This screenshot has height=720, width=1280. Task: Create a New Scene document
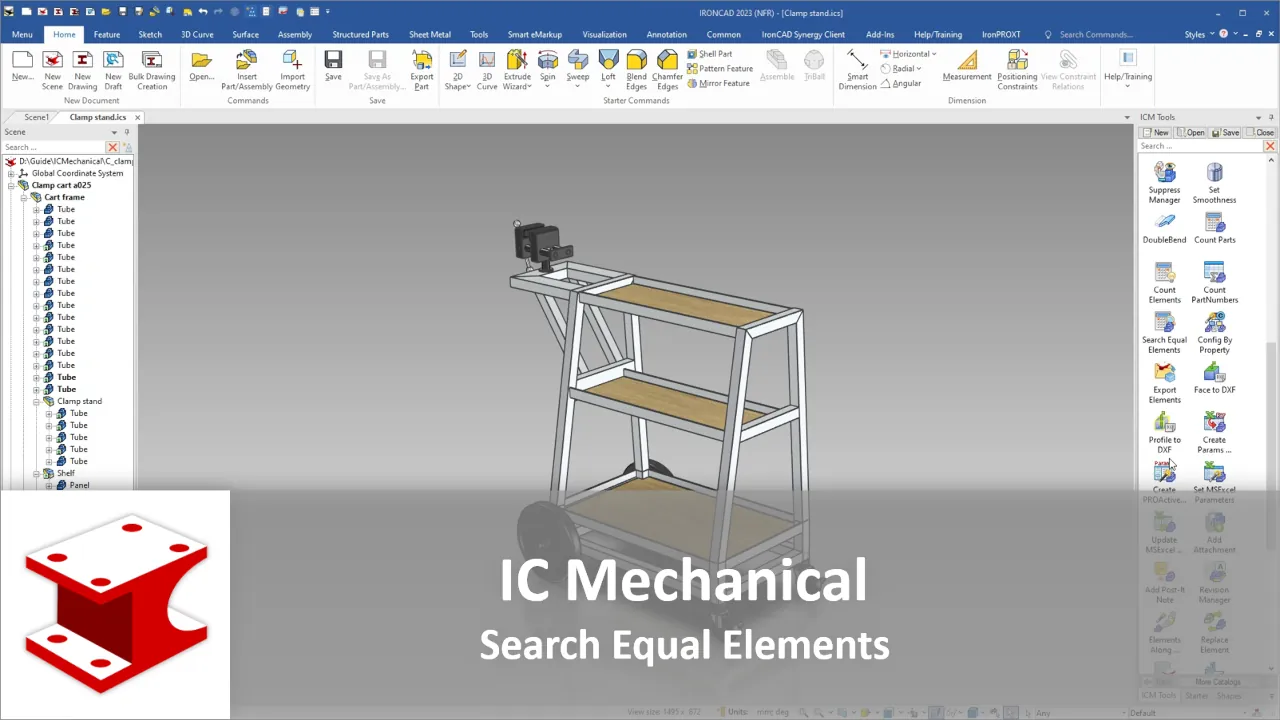(52, 68)
